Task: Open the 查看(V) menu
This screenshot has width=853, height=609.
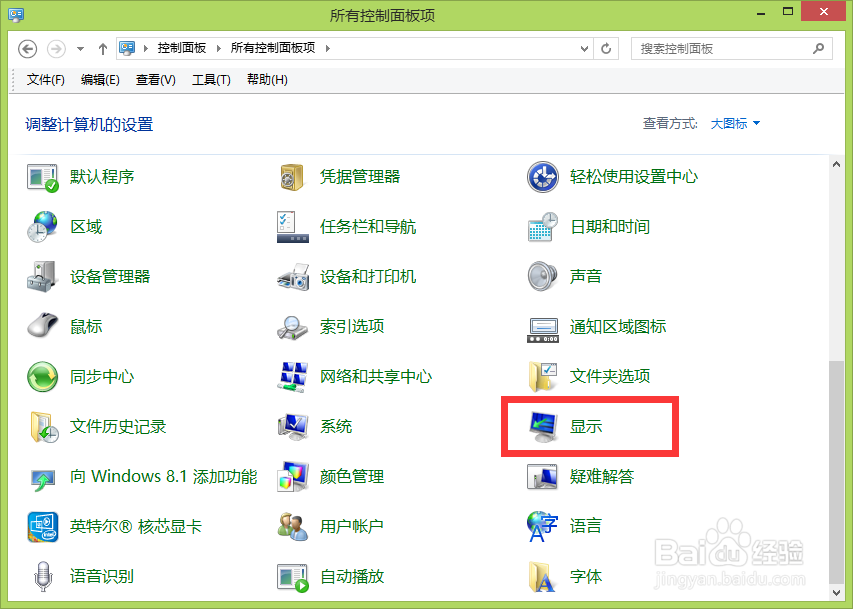Action: pyautogui.click(x=156, y=80)
